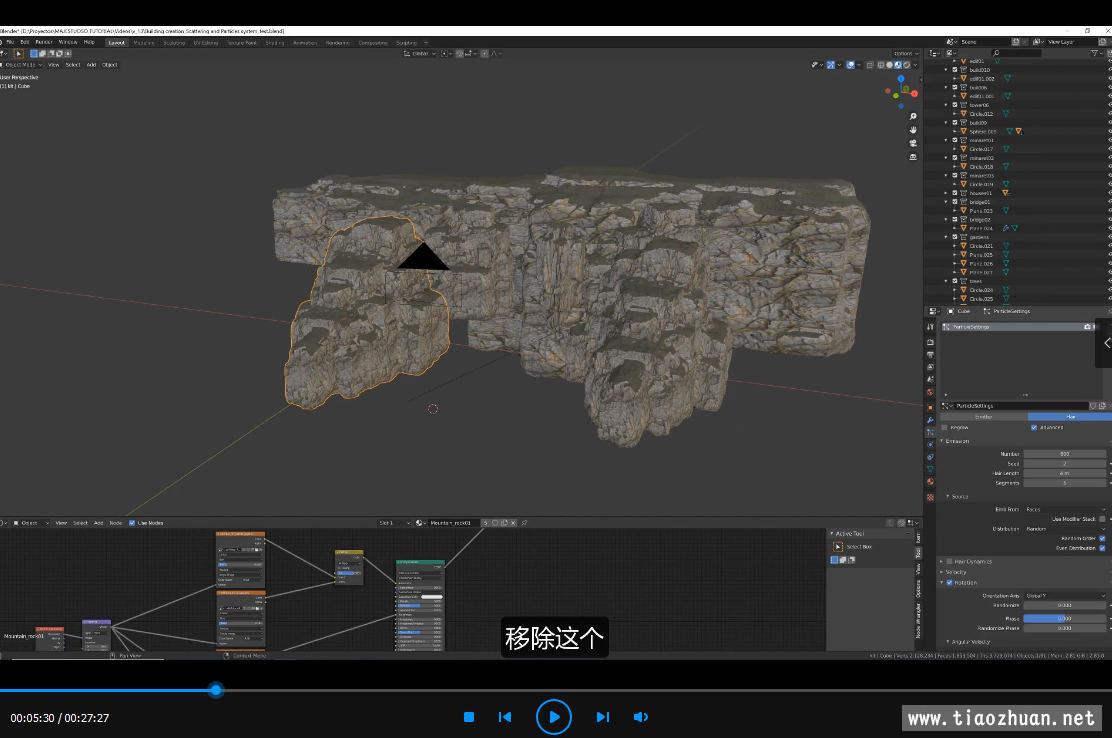Viewport: 1112px width, 738px height.
Task: Open the Window menu
Action: coord(68,43)
